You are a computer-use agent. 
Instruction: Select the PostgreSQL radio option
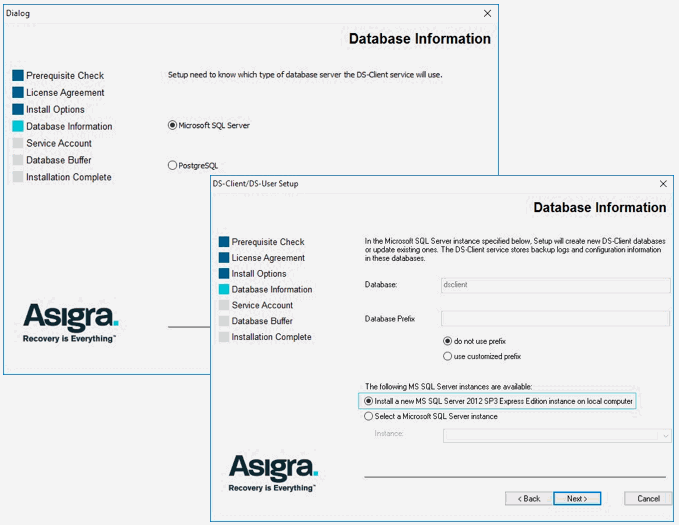(172, 165)
